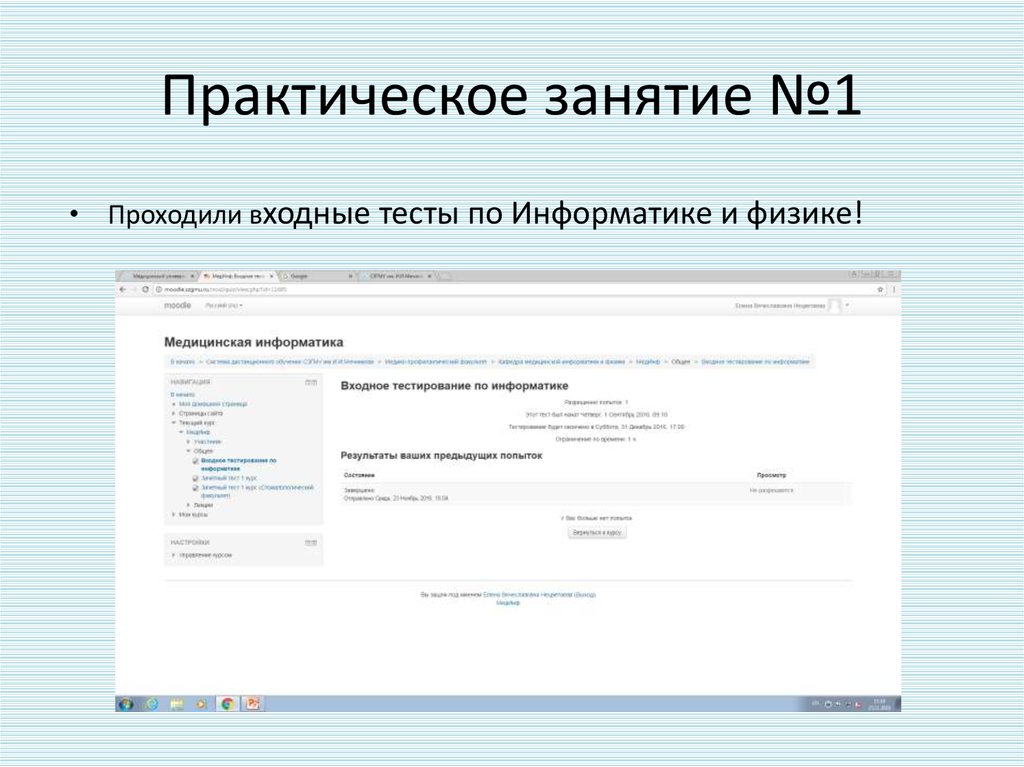
Task: Click the Выход logout link
Action: click(588, 595)
